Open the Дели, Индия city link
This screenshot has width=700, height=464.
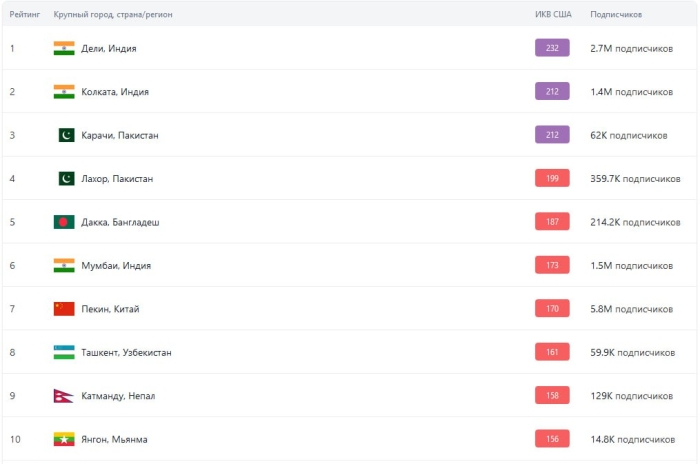click(x=108, y=48)
